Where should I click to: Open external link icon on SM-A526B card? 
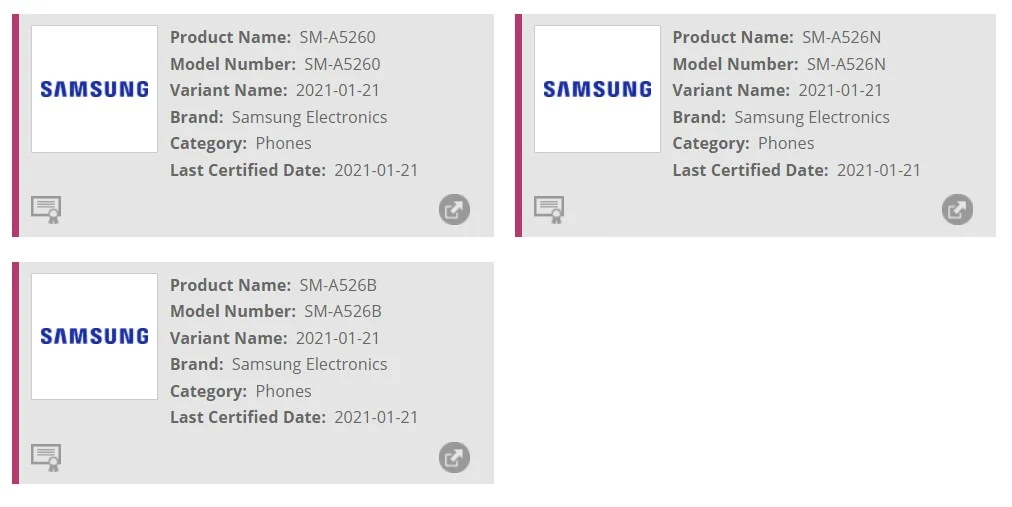(454, 457)
